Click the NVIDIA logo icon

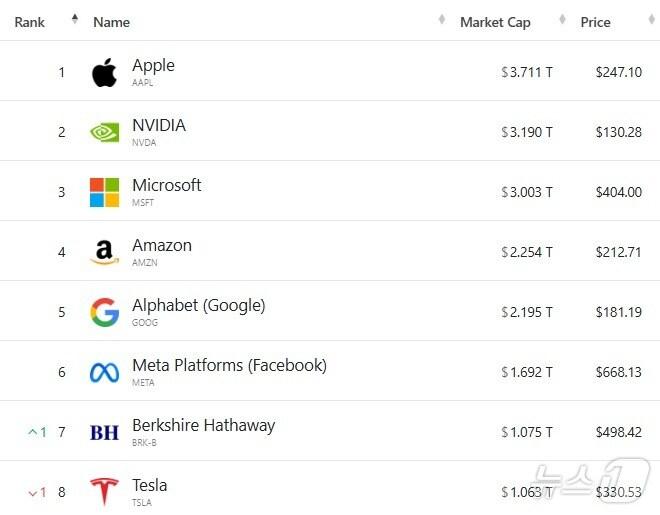pyautogui.click(x=104, y=132)
